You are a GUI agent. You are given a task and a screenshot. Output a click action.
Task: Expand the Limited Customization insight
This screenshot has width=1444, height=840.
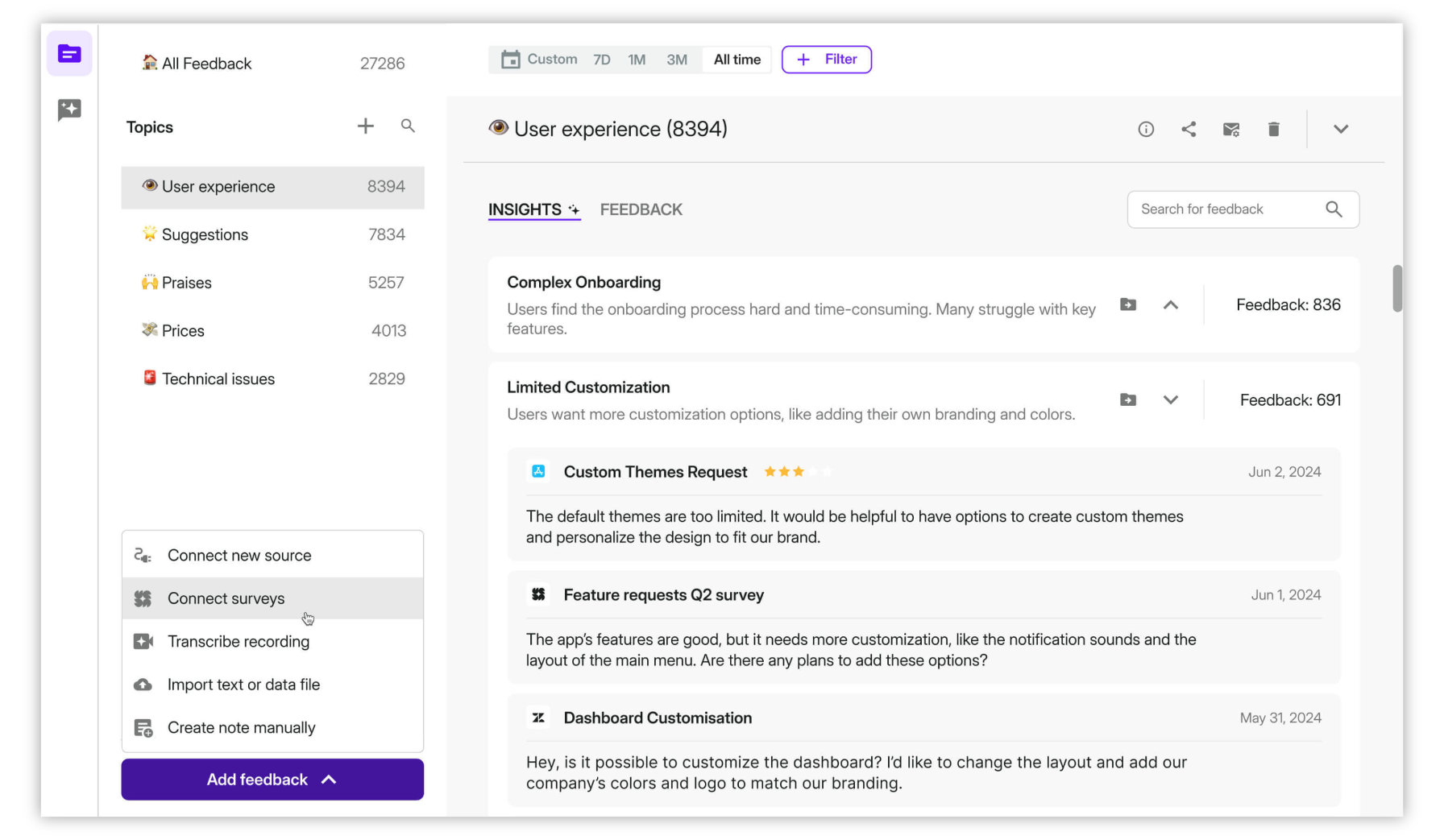[1171, 399]
